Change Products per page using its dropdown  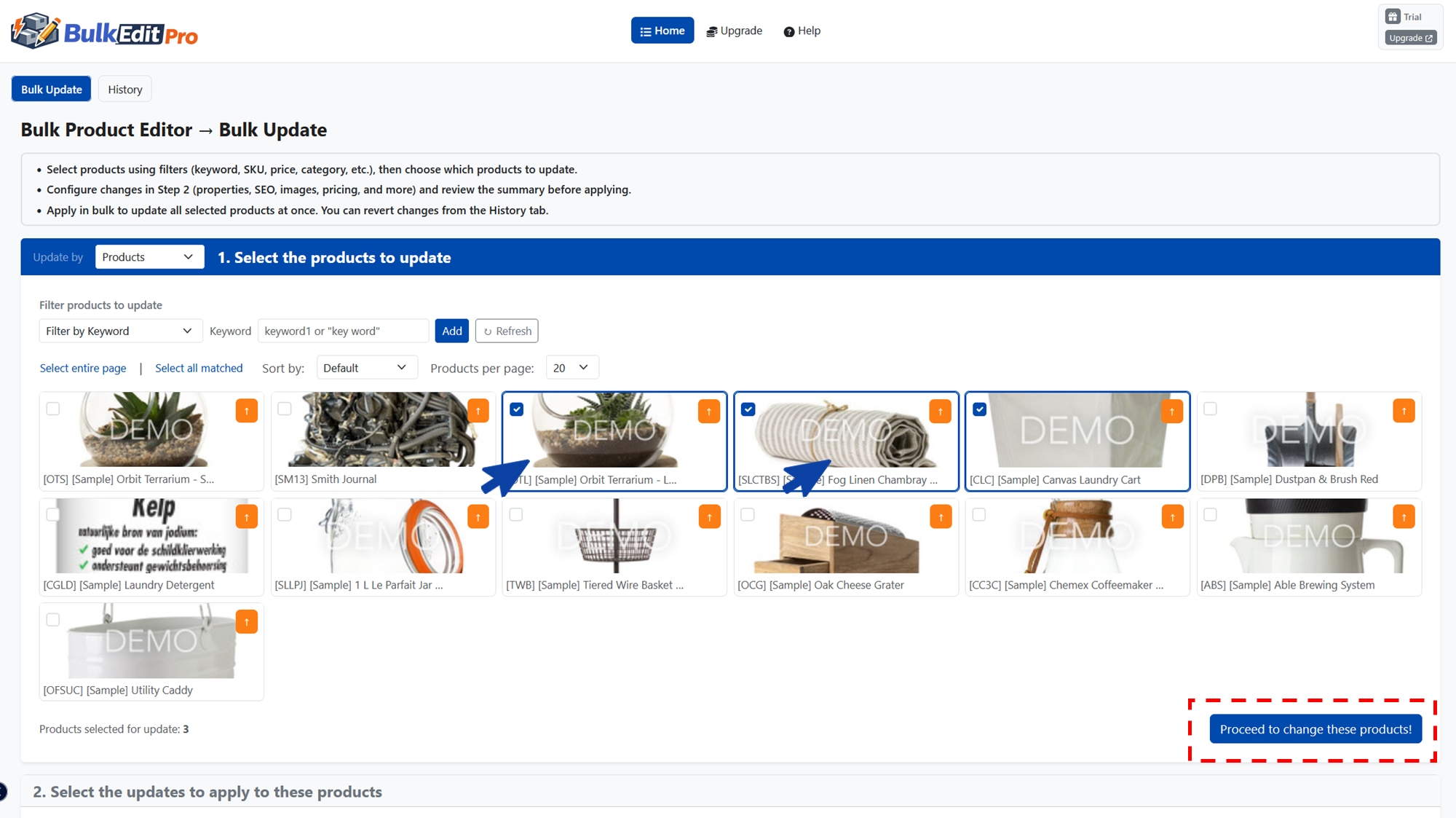pos(572,367)
